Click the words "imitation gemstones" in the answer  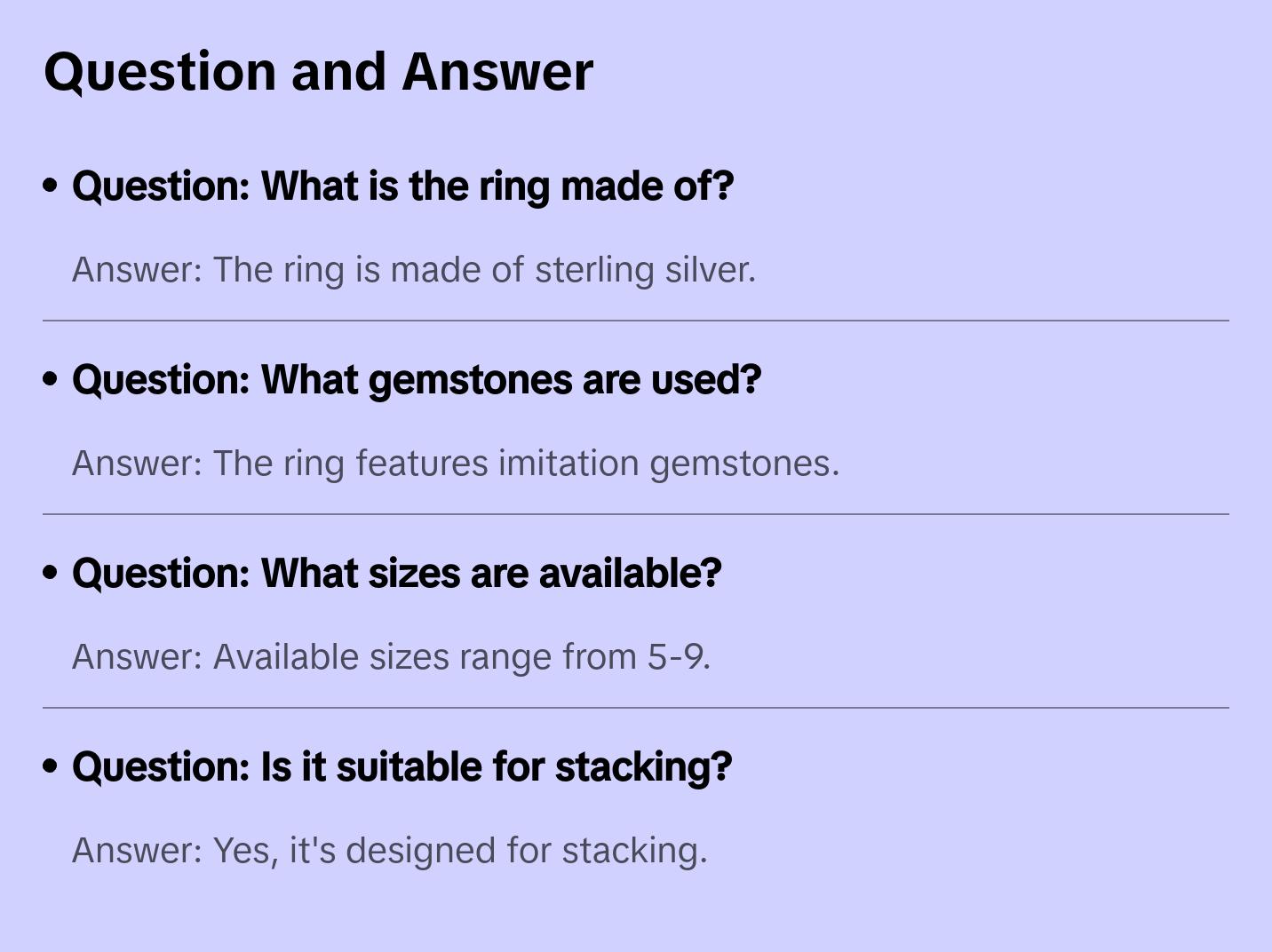click(668, 464)
